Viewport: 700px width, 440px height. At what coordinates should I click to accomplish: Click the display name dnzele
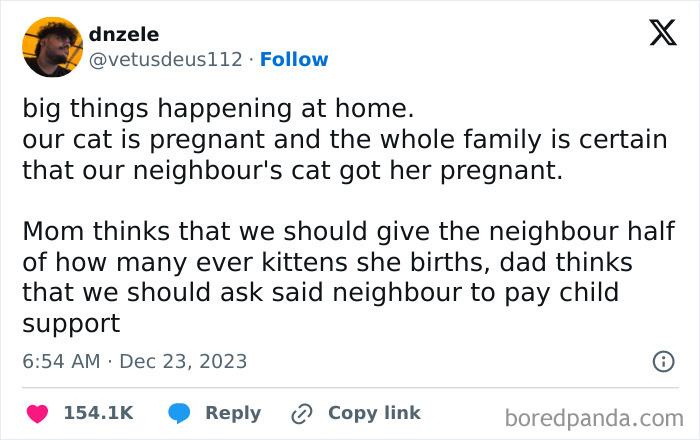124,35
